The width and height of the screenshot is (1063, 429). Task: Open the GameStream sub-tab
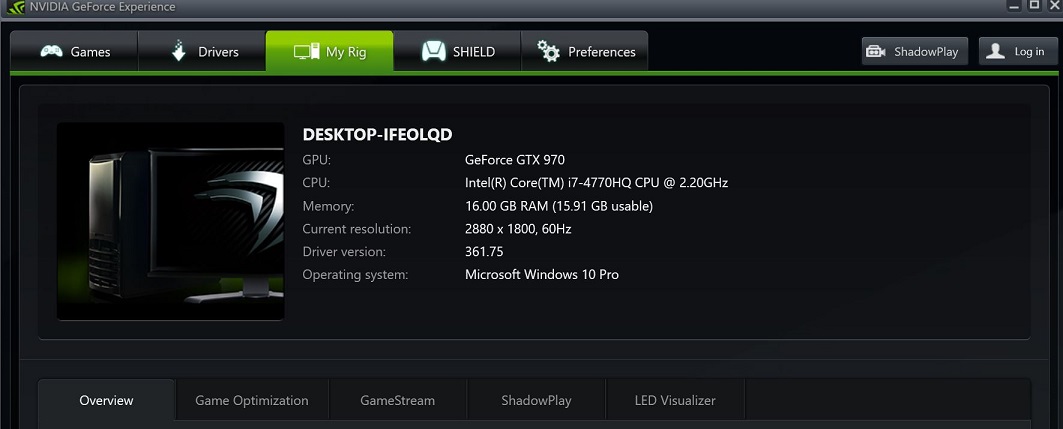coord(397,401)
